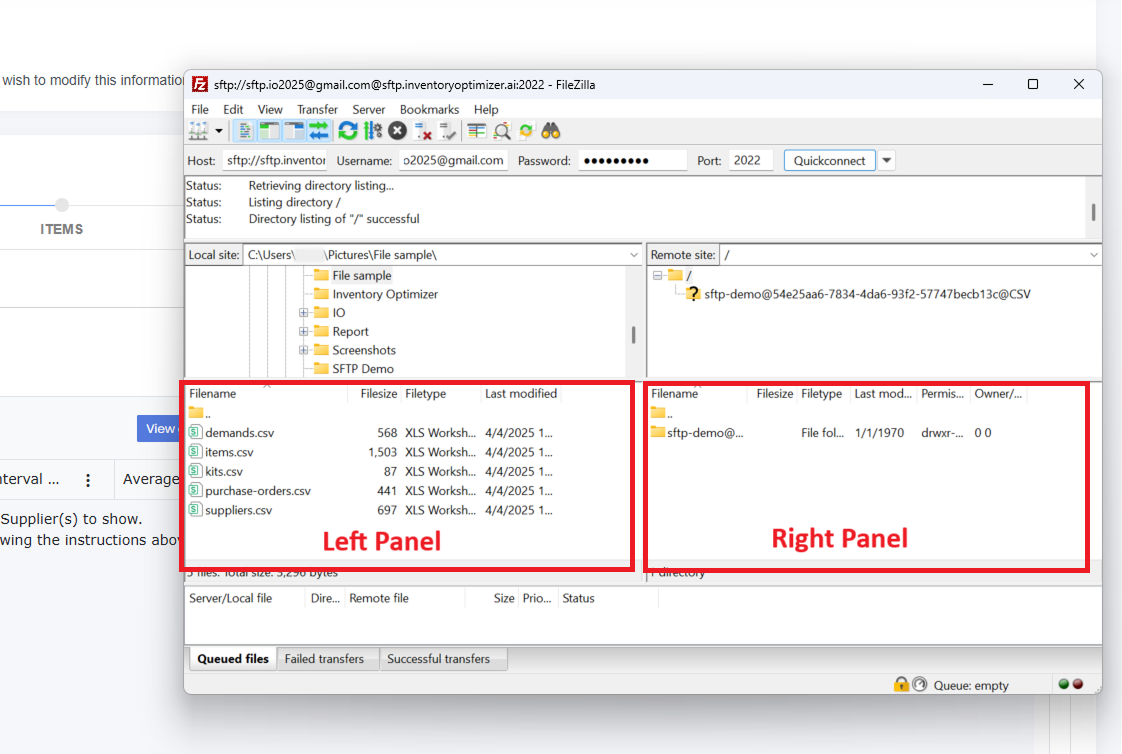Toggle directory comparison
This screenshot has width=1122, height=754.
[x=502, y=131]
